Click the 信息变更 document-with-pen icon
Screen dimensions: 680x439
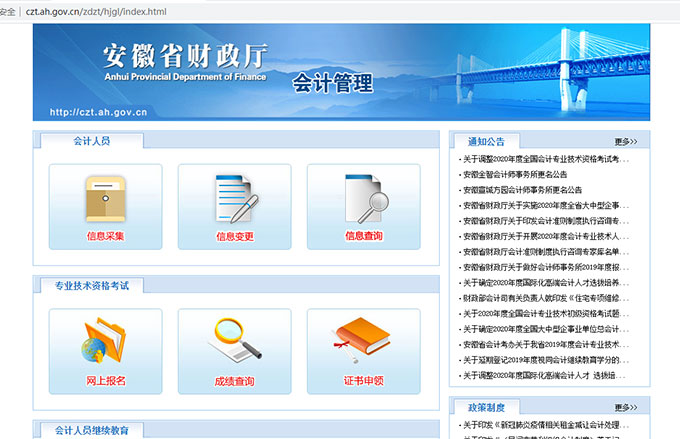click(x=235, y=199)
